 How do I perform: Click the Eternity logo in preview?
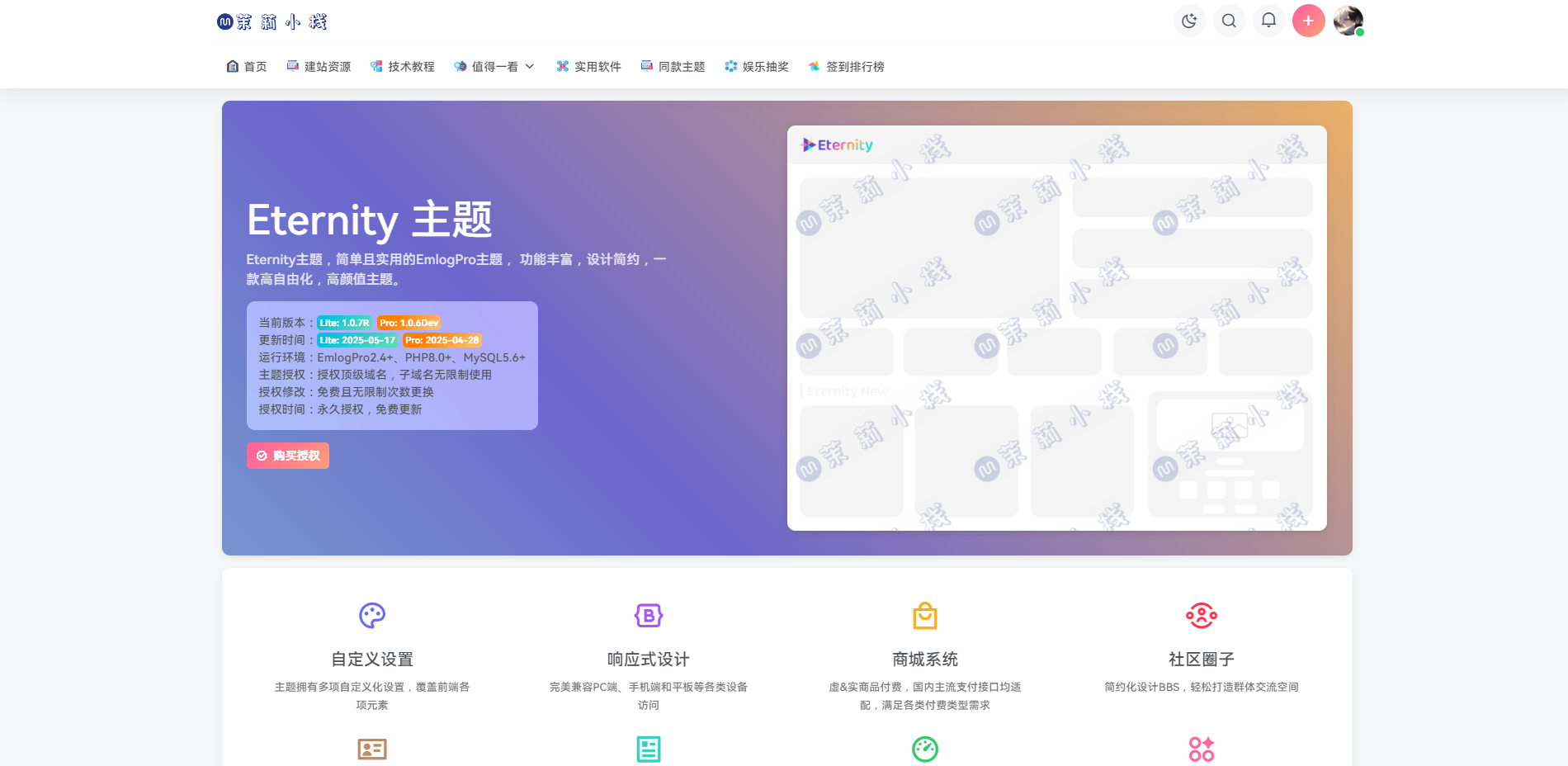tap(837, 144)
